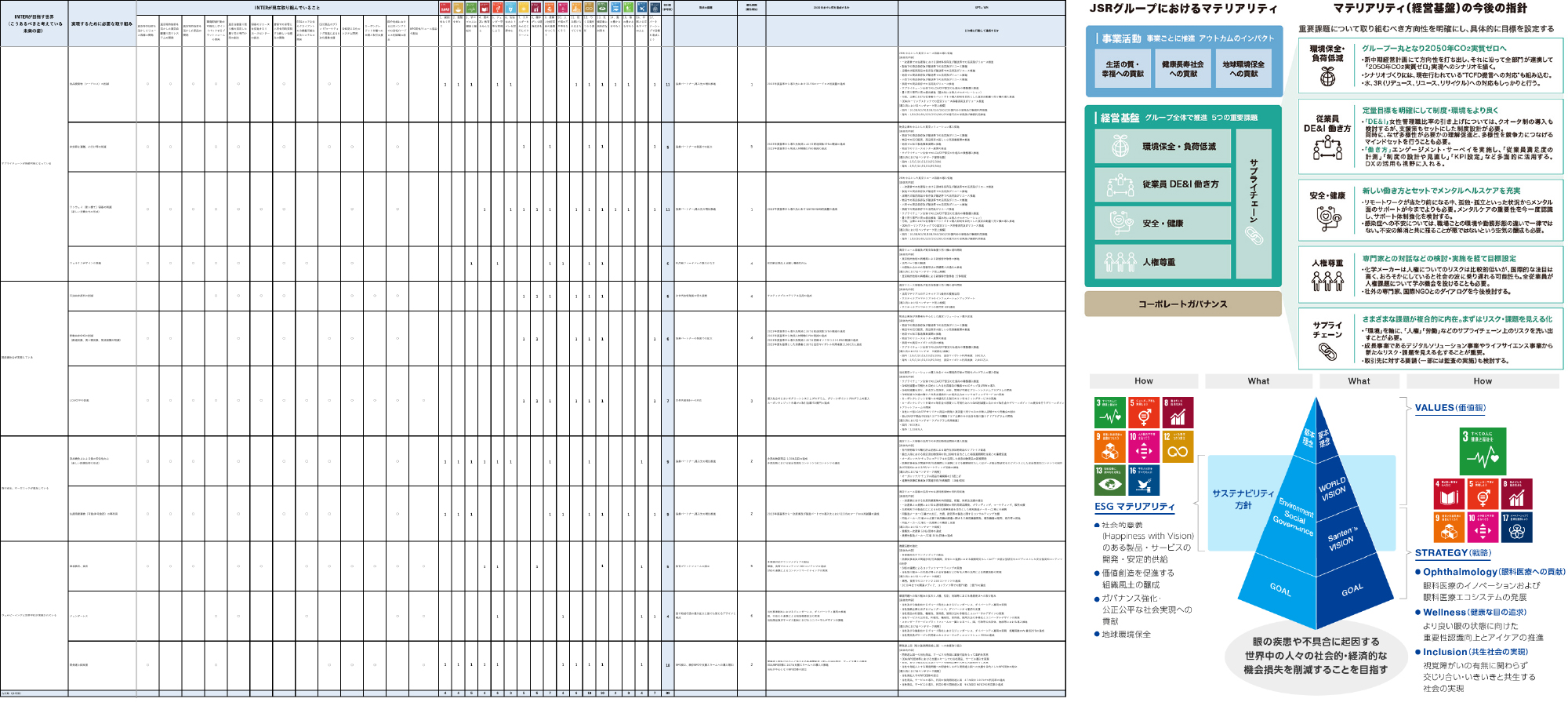The image size is (1568, 706).
Task: Click the gray ellipse text 眼の疾患や不具合に起因する
Action: [1316, 642]
